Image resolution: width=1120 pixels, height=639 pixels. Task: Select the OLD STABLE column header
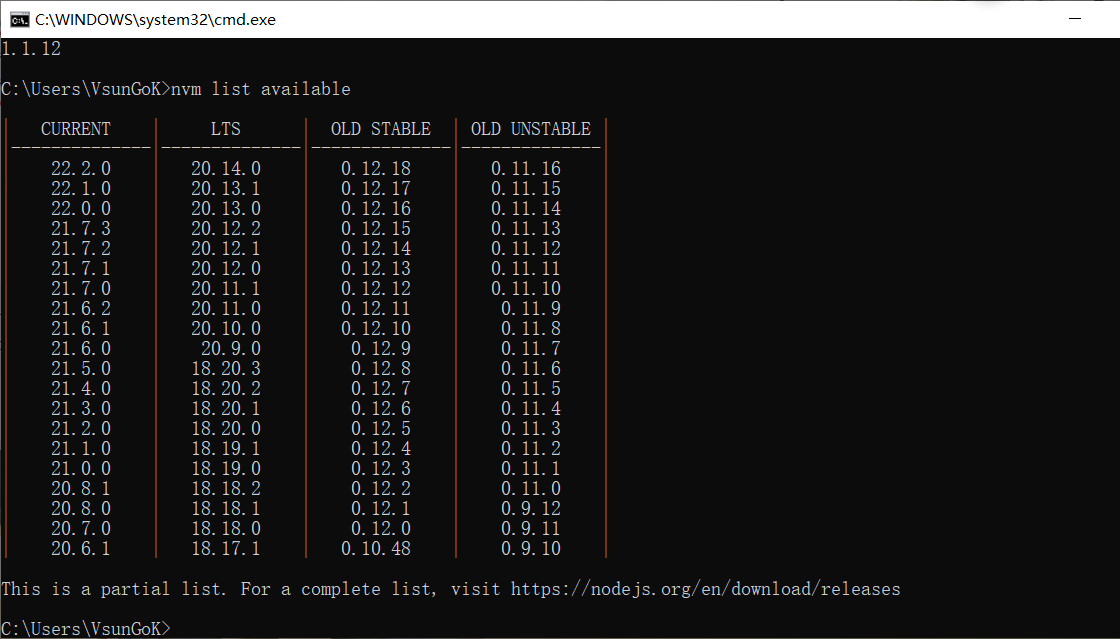(380, 128)
